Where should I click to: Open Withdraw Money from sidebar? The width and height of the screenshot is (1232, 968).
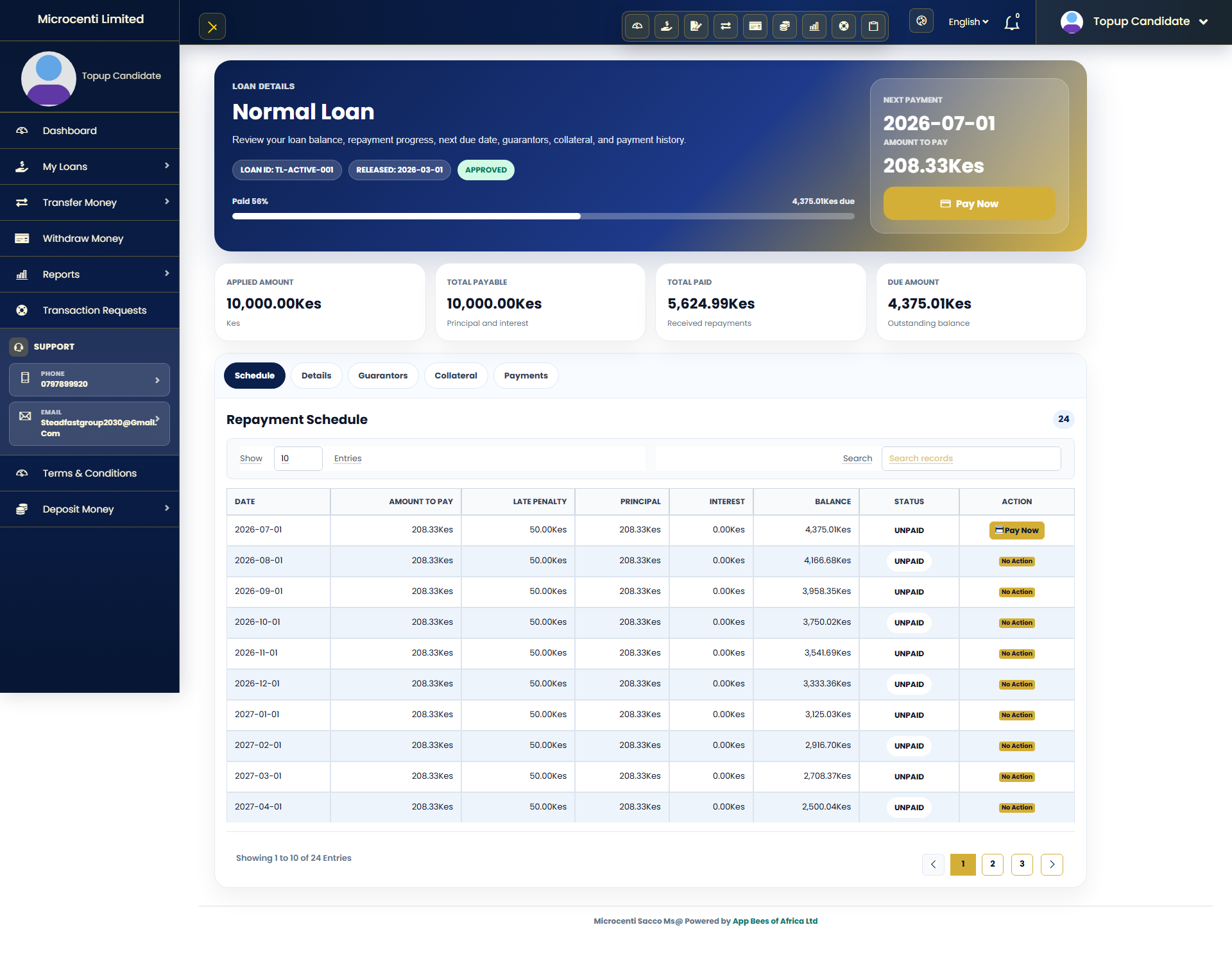[89, 239]
